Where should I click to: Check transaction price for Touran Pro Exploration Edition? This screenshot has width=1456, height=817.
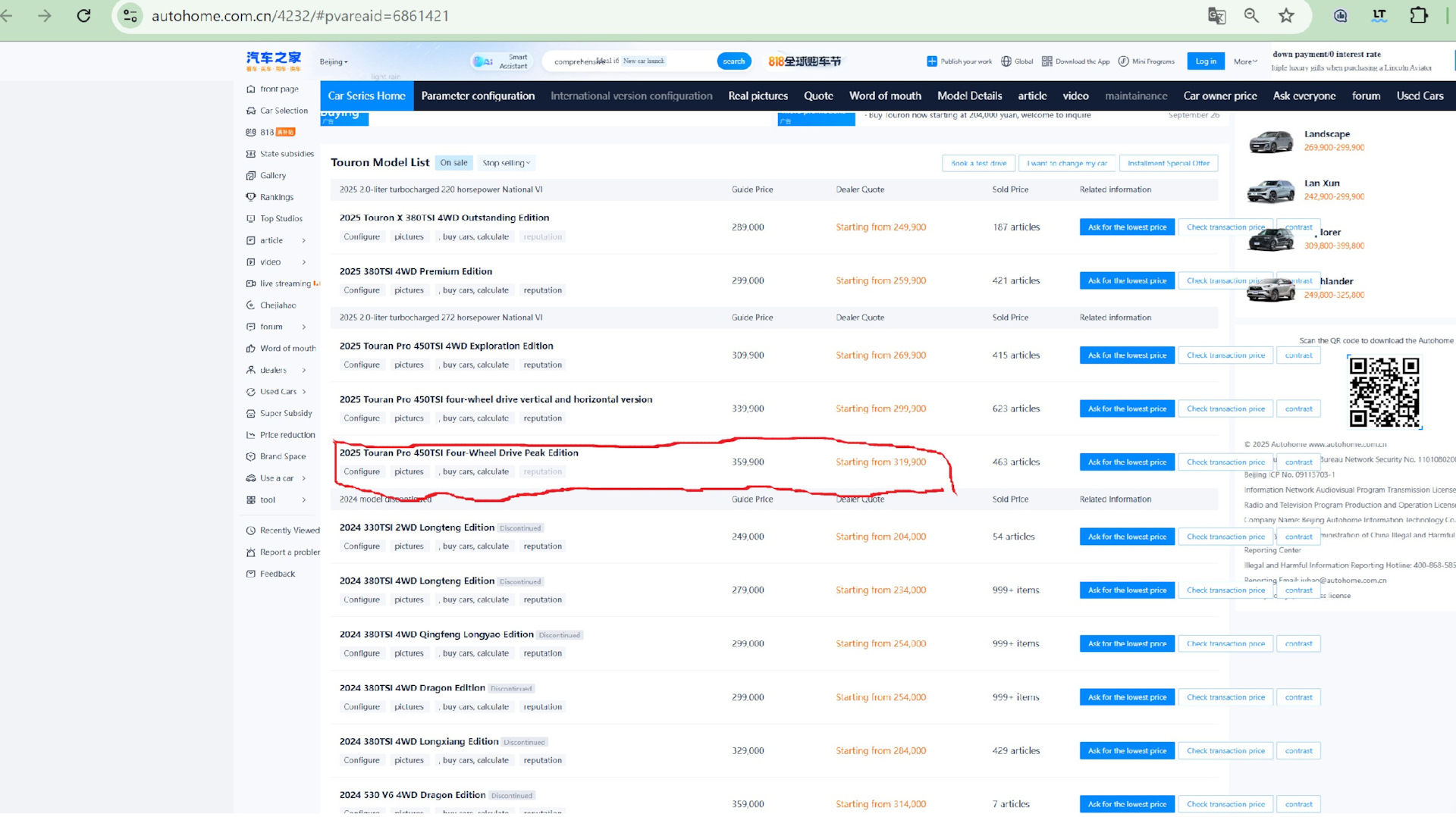1225,355
